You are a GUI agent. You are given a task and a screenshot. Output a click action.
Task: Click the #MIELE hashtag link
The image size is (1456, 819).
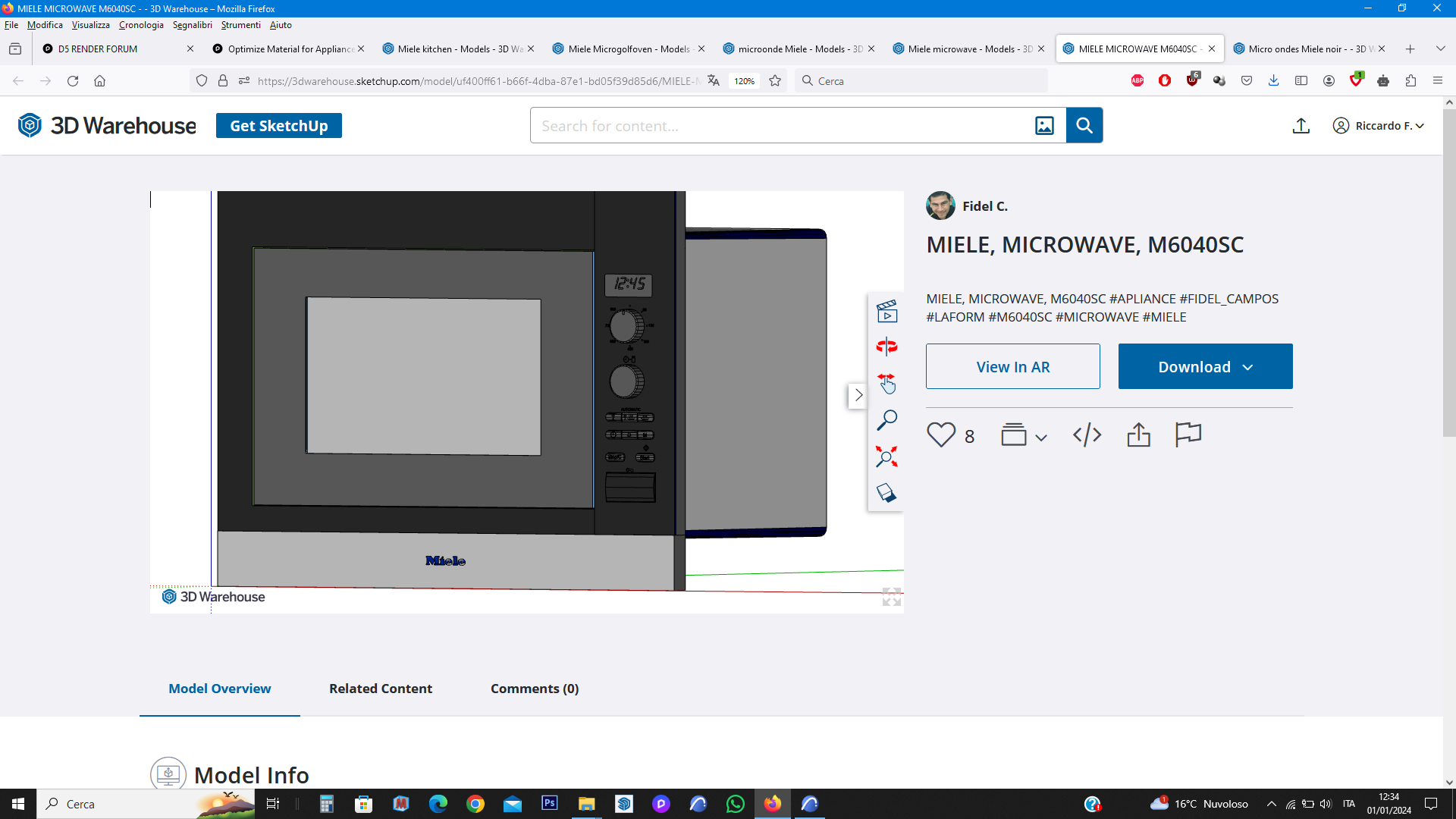1165,317
